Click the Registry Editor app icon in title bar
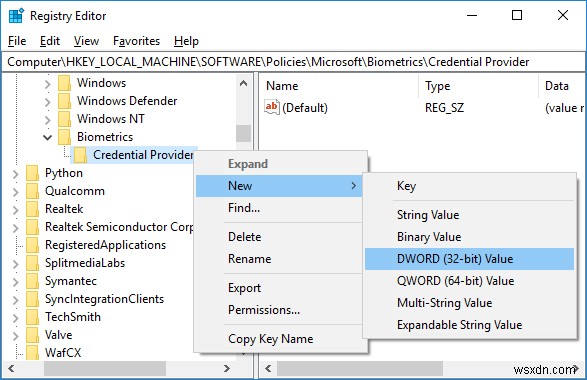 point(16,16)
